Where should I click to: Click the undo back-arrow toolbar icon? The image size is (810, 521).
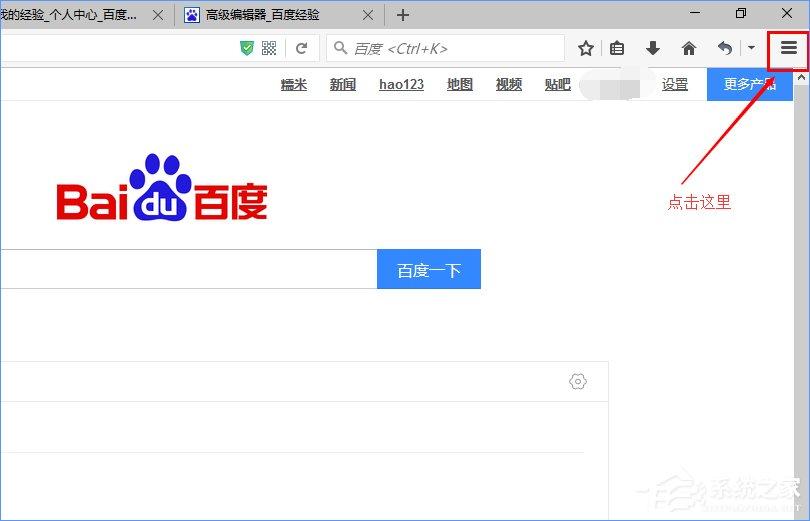tap(725, 49)
